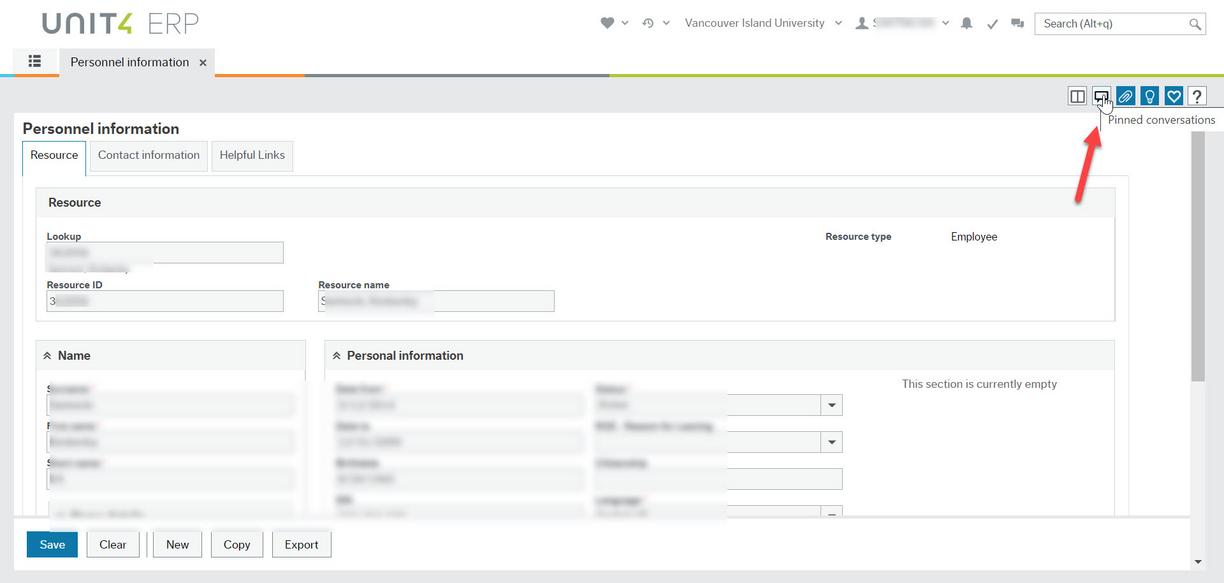Open recent history via the clock icon

650,22
